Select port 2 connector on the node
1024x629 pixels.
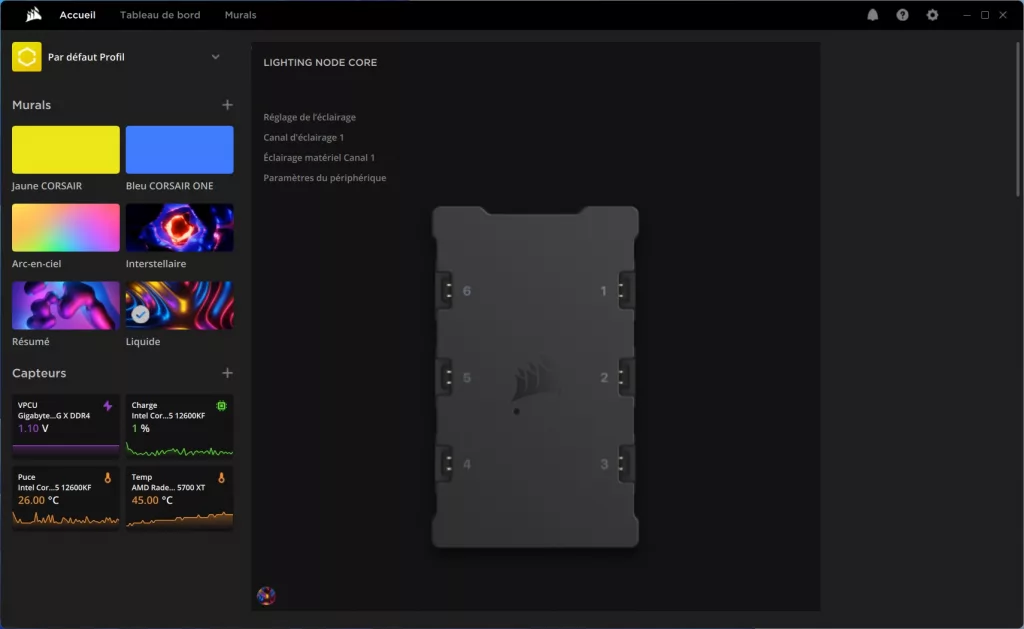(626, 378)
